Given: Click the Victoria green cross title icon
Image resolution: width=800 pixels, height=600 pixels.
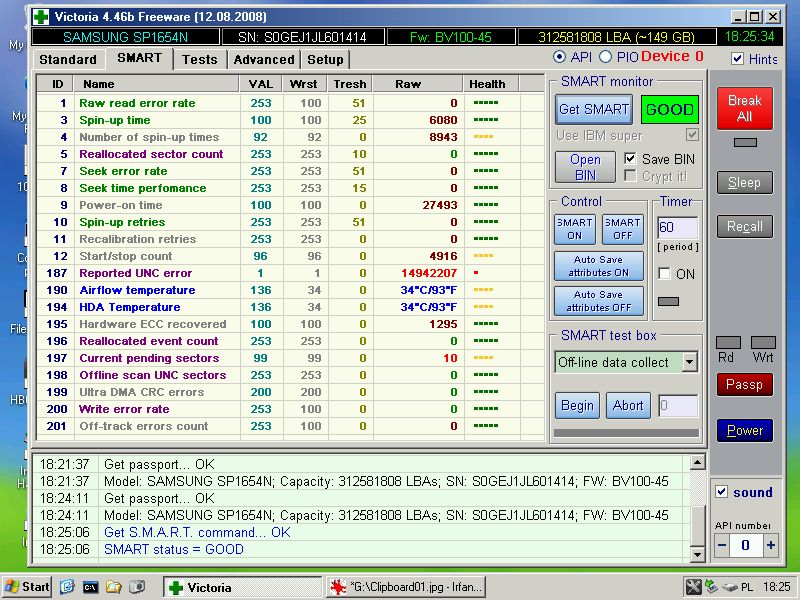Looking at the screenshot, I should [x=41, y=17].
